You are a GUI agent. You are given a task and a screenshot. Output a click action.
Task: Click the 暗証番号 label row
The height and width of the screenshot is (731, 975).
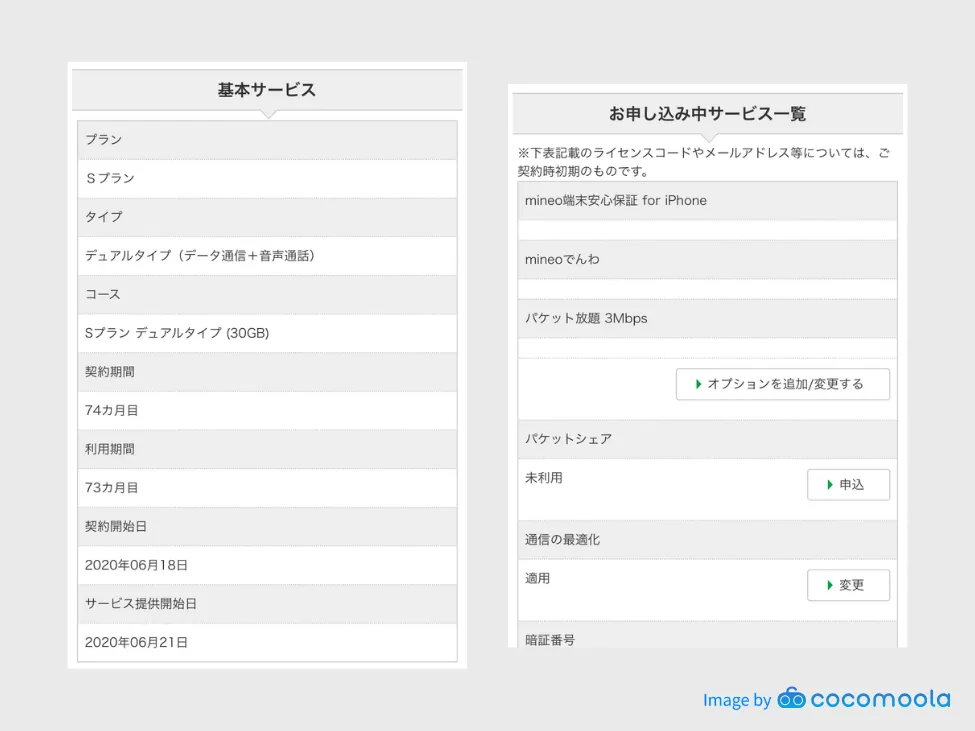coord(708,635)
